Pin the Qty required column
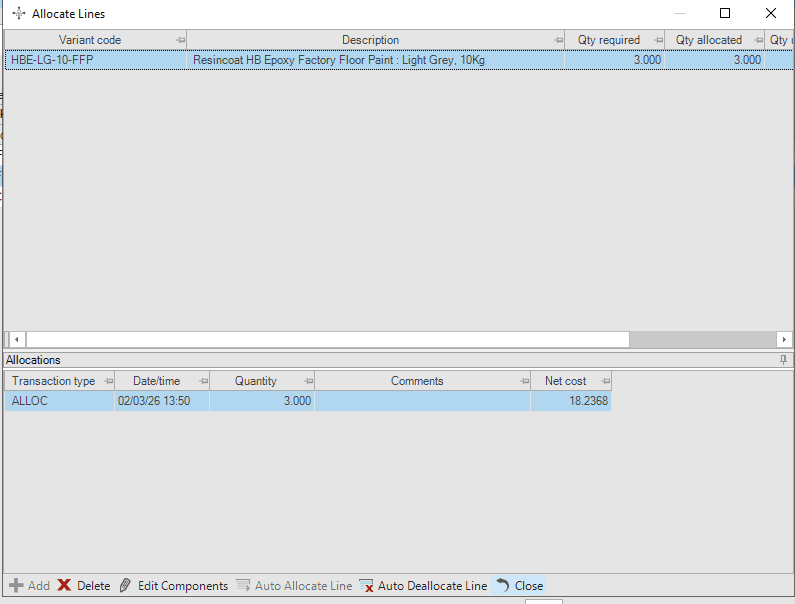The image size is (795, 604). pyautogui.click(x=658, y=40)
